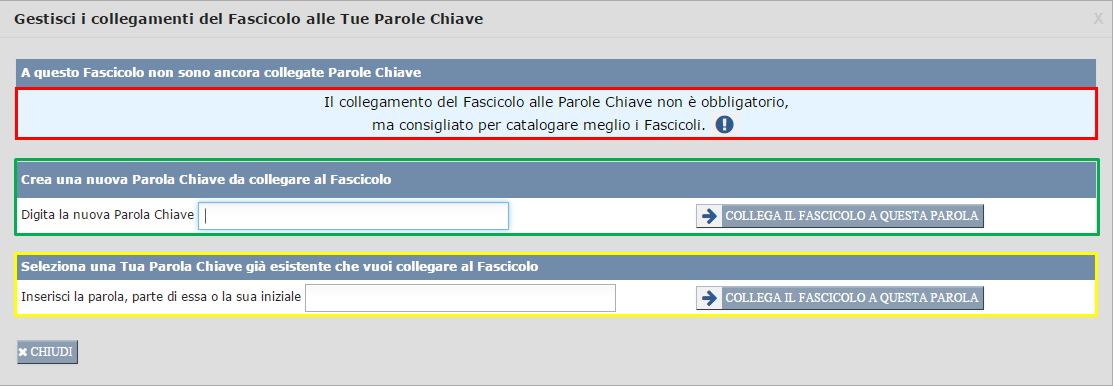Click the blue exclamation info icon
This screenshot has height=386, width=1113.
723,126
